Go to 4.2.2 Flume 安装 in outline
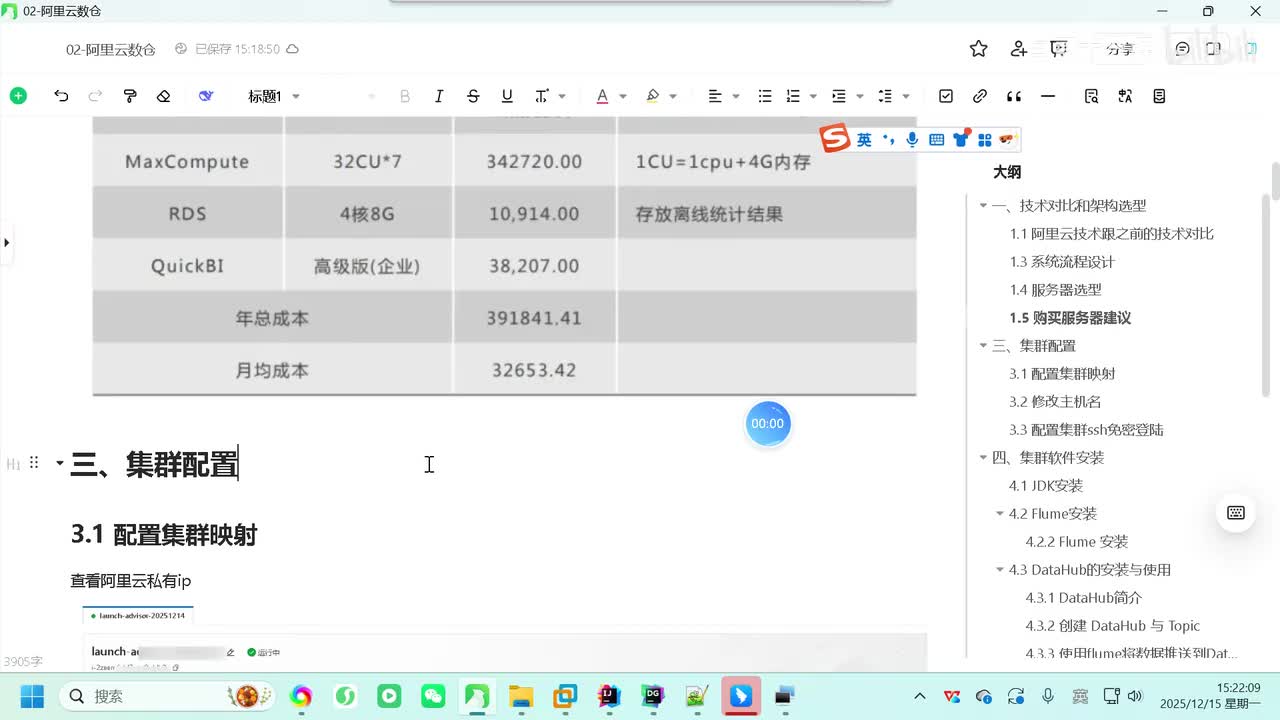1280x720 pixels. pyautogui.click(x=1077, y=542)
